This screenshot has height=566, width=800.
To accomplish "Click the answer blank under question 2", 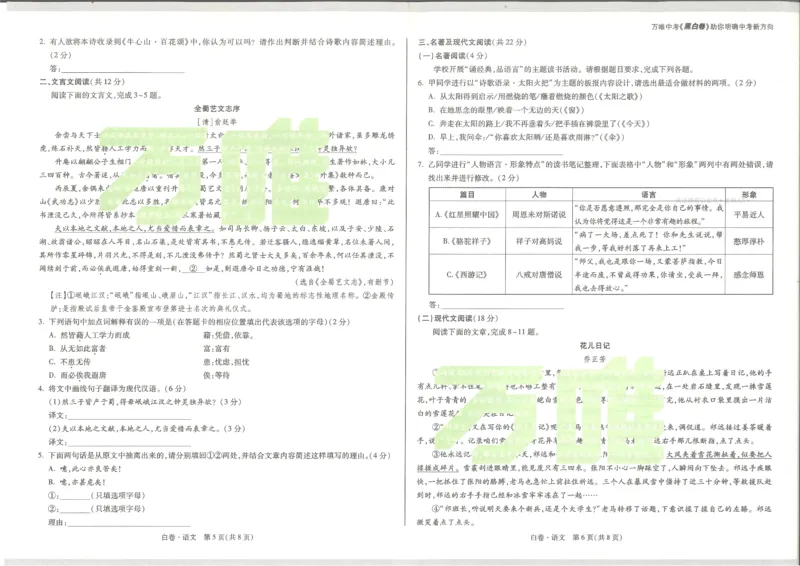I will (x=122, y=69).
